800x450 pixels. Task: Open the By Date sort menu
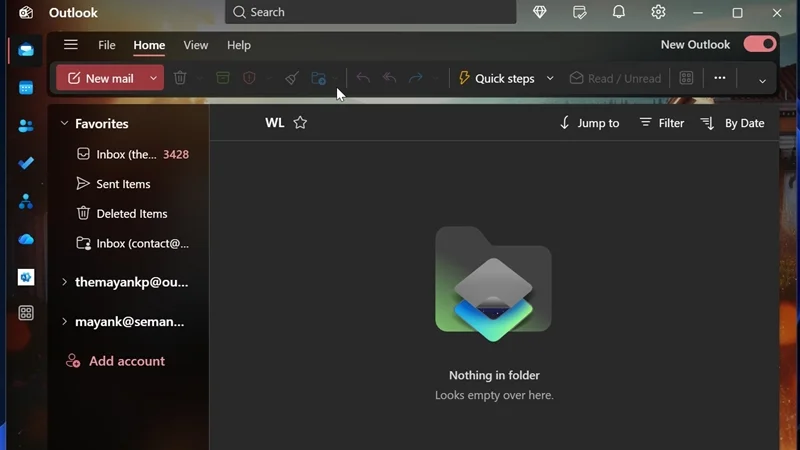click(732, 123)
